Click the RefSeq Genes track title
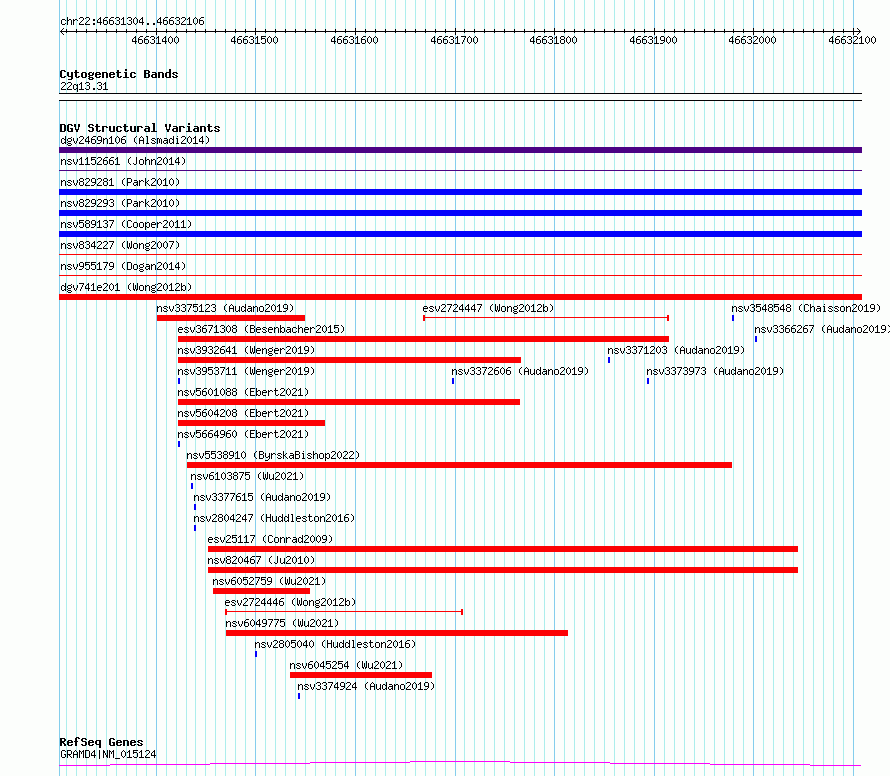This screenshot has height=776, width=890. point(101,742)
